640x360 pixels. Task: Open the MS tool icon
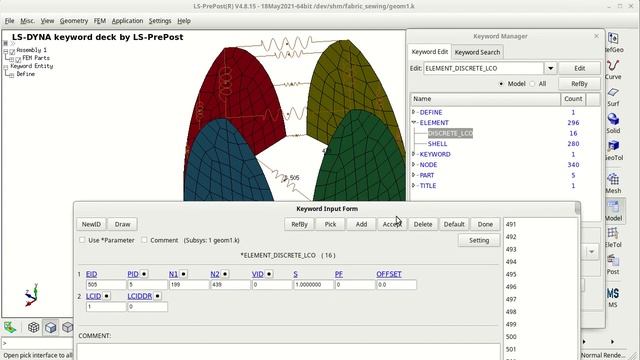click(613, 294)
